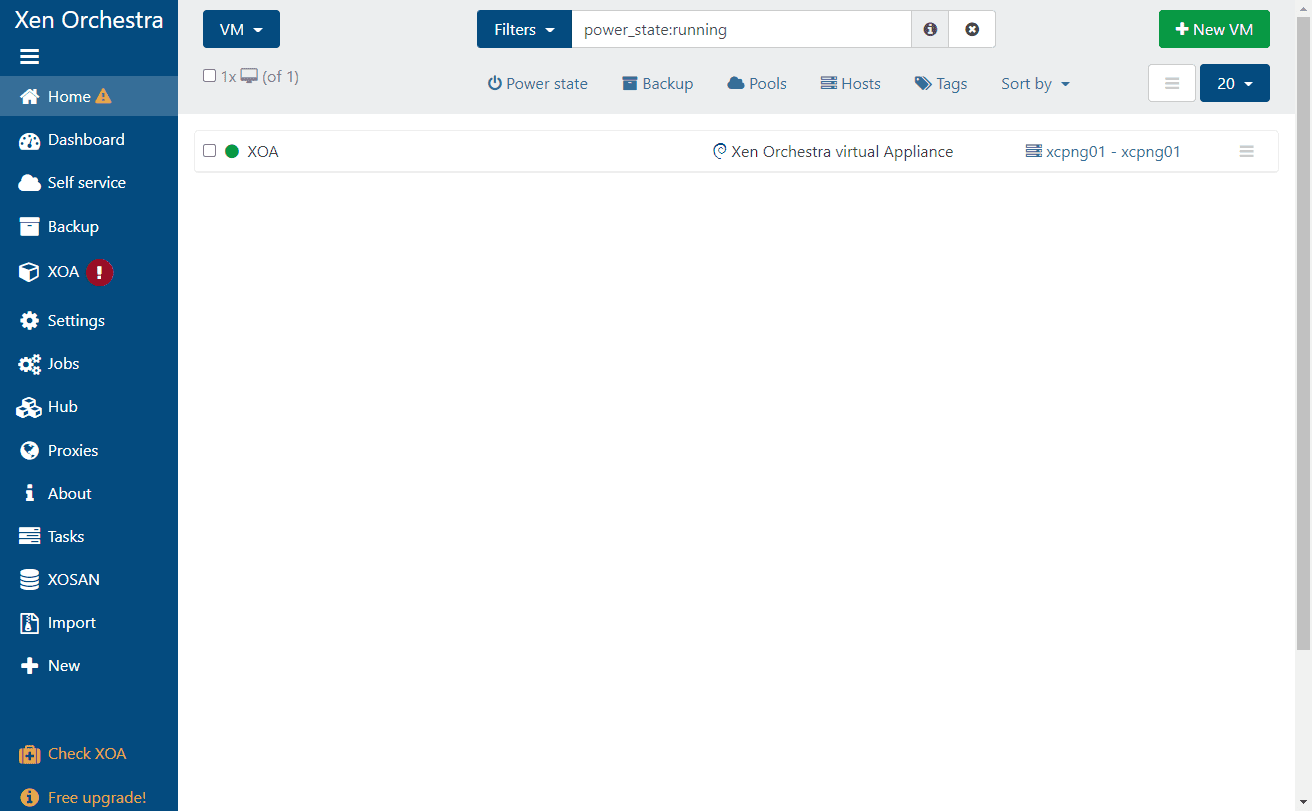The image size is (1312, 811).
Task: Click the Check XOA link
Action: 87,754
